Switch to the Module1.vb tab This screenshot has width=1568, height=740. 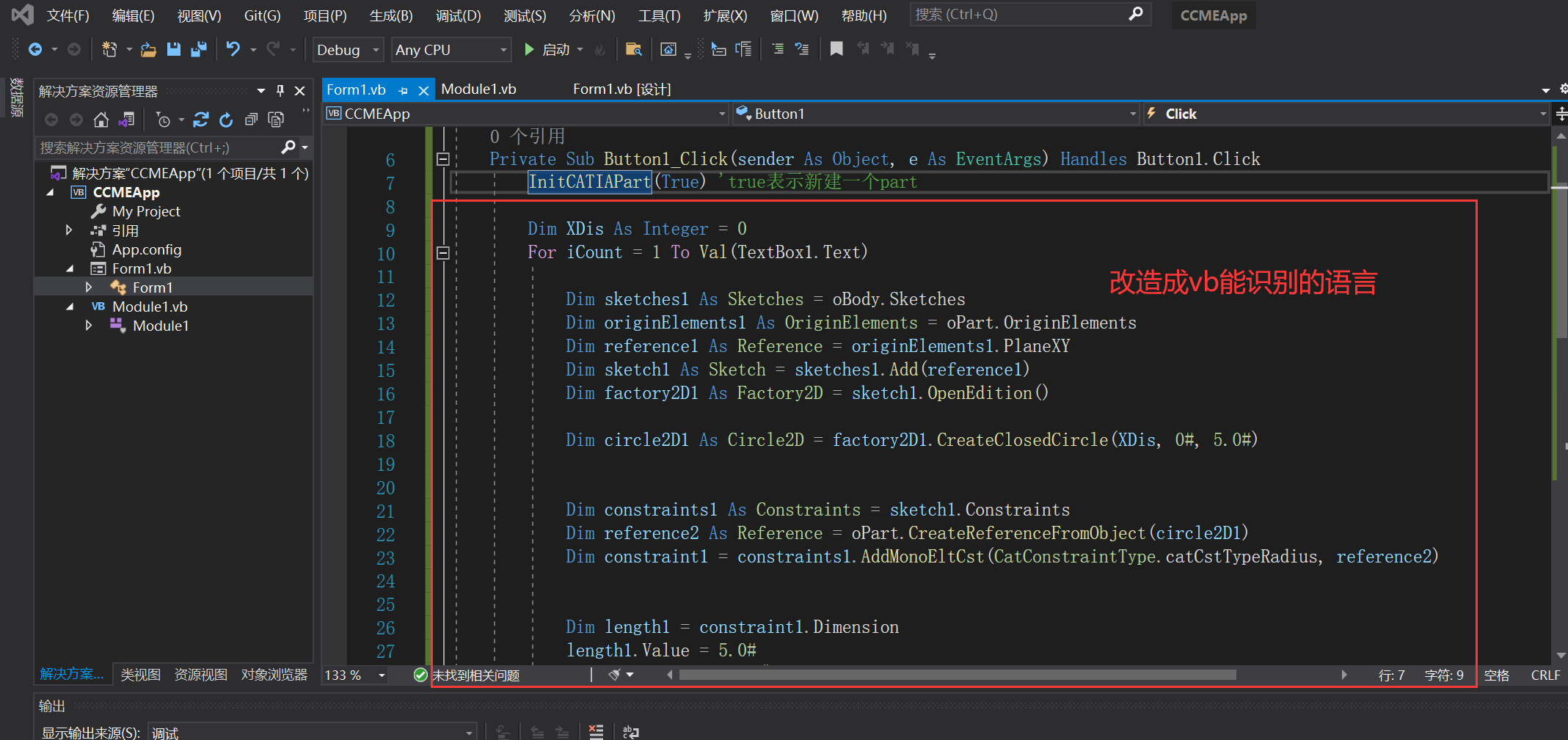click(478, 89)
